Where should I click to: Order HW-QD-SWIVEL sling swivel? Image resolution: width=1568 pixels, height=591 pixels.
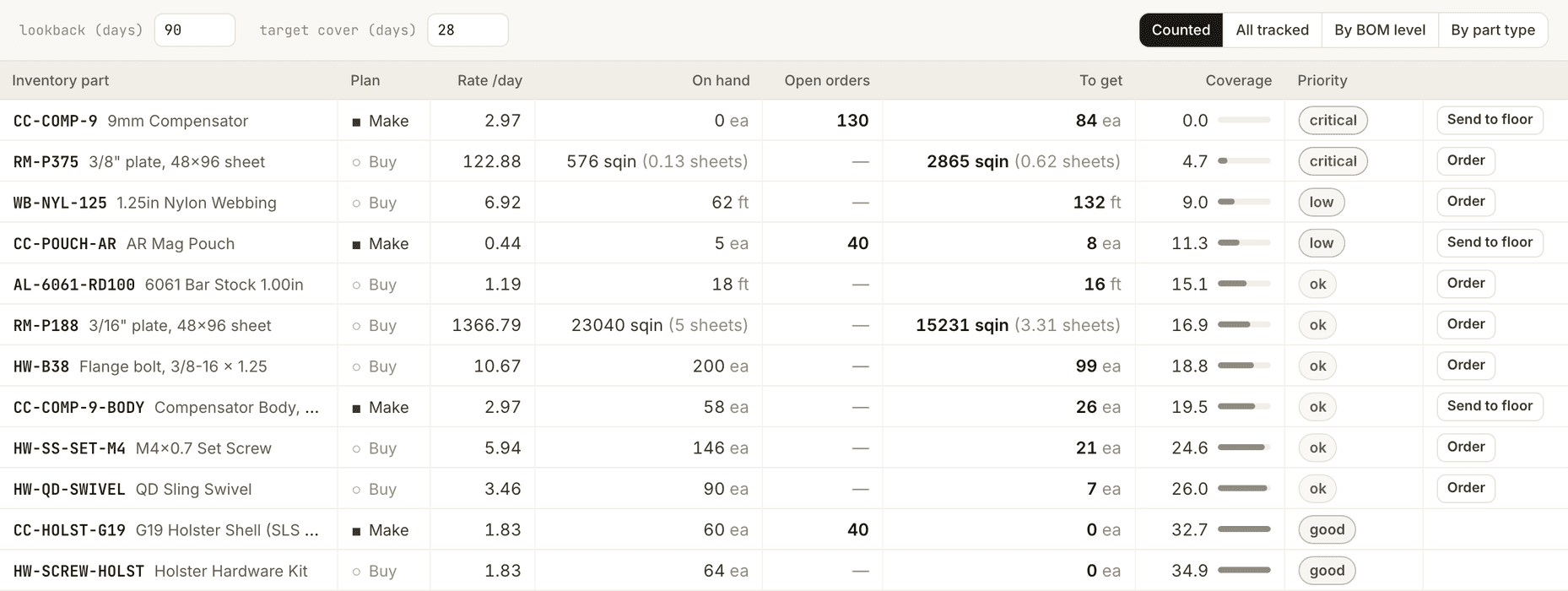pyautogui.click(x=1466, y=488)
